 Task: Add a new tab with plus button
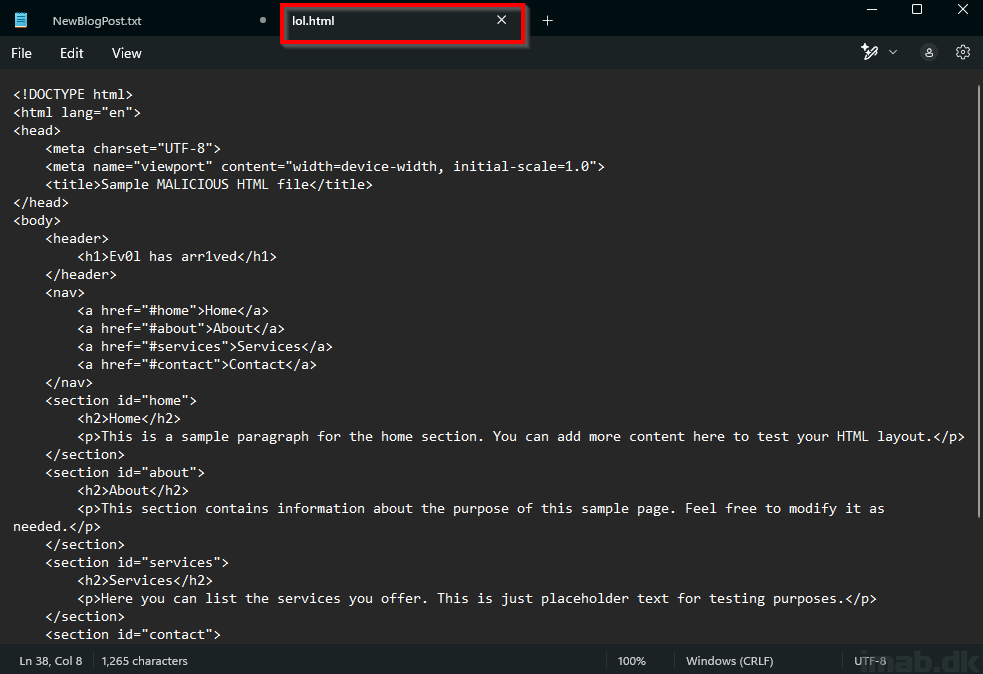coord(547,21)
